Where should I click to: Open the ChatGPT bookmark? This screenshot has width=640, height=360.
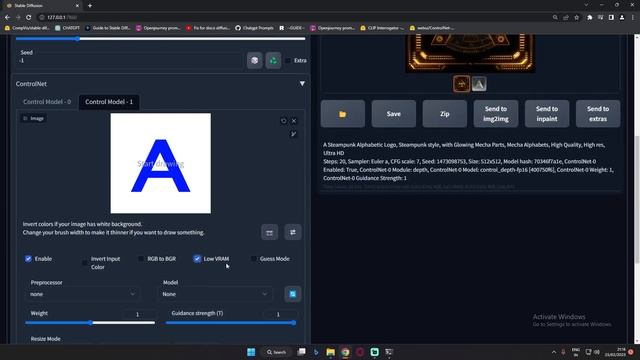click(67, 28)
